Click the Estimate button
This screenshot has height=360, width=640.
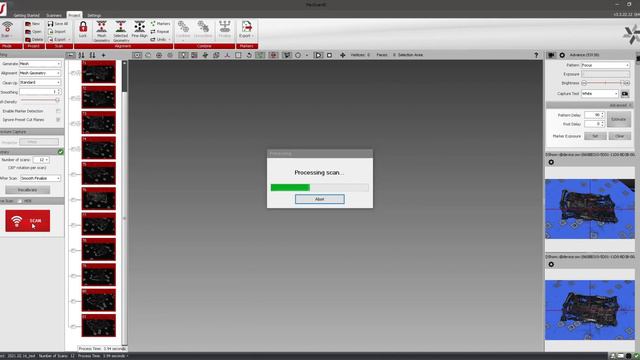click(x=618, y=119)
